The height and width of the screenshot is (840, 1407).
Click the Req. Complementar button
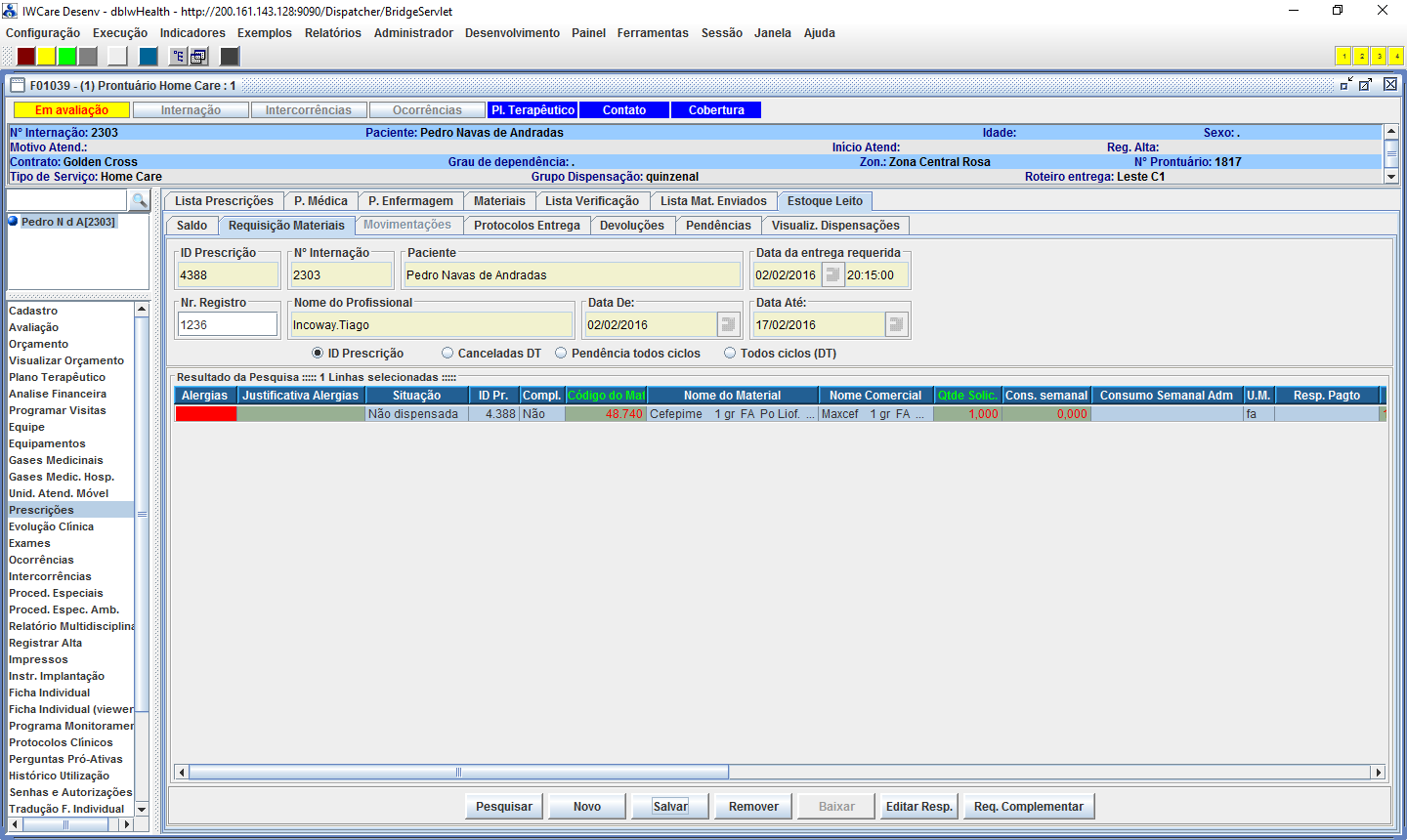coord(1028,807)
